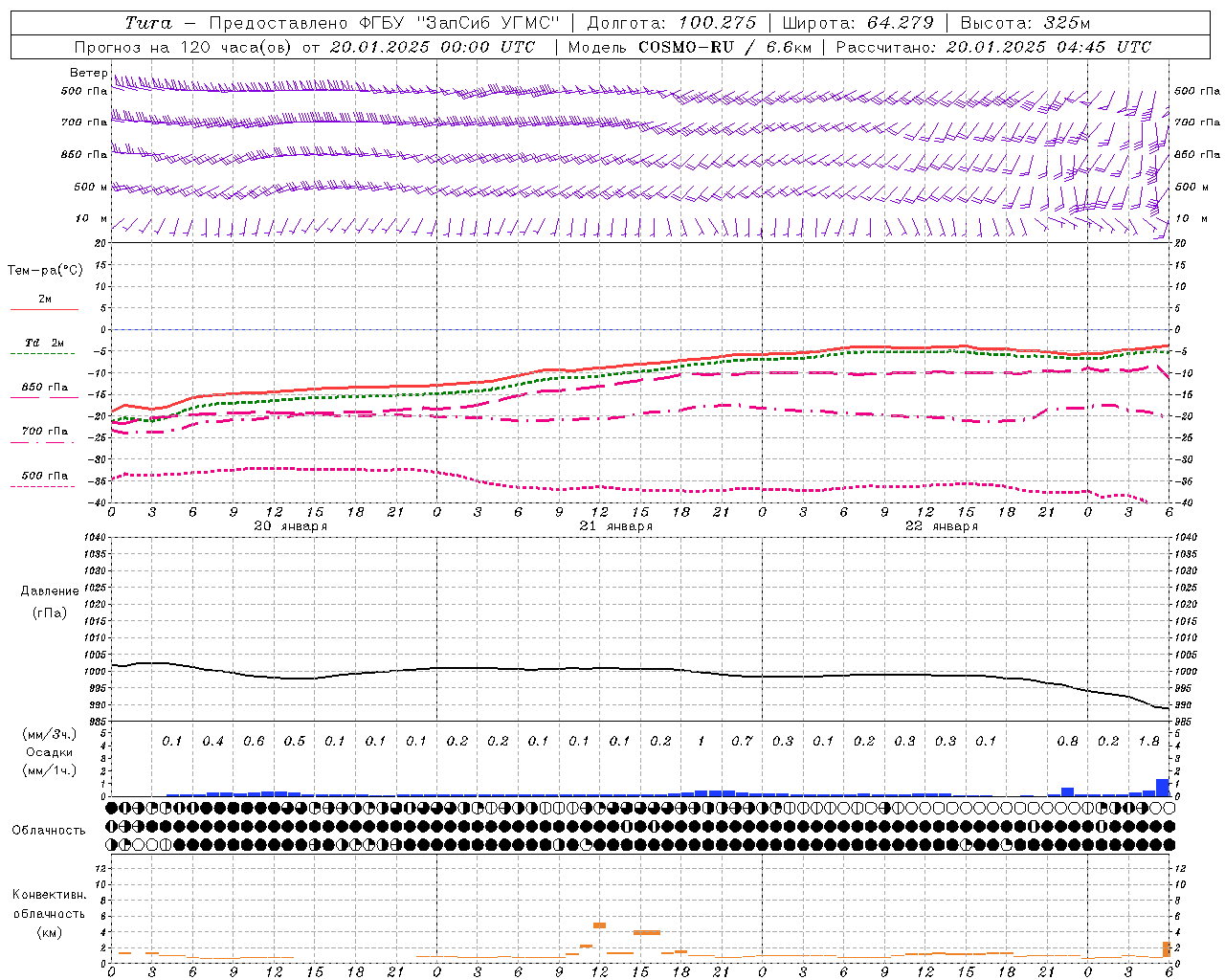Click the "Высота: 325м" elevation value
Image resolution: width=1225 pixels, height=980 pixels.
[1025, 23]
